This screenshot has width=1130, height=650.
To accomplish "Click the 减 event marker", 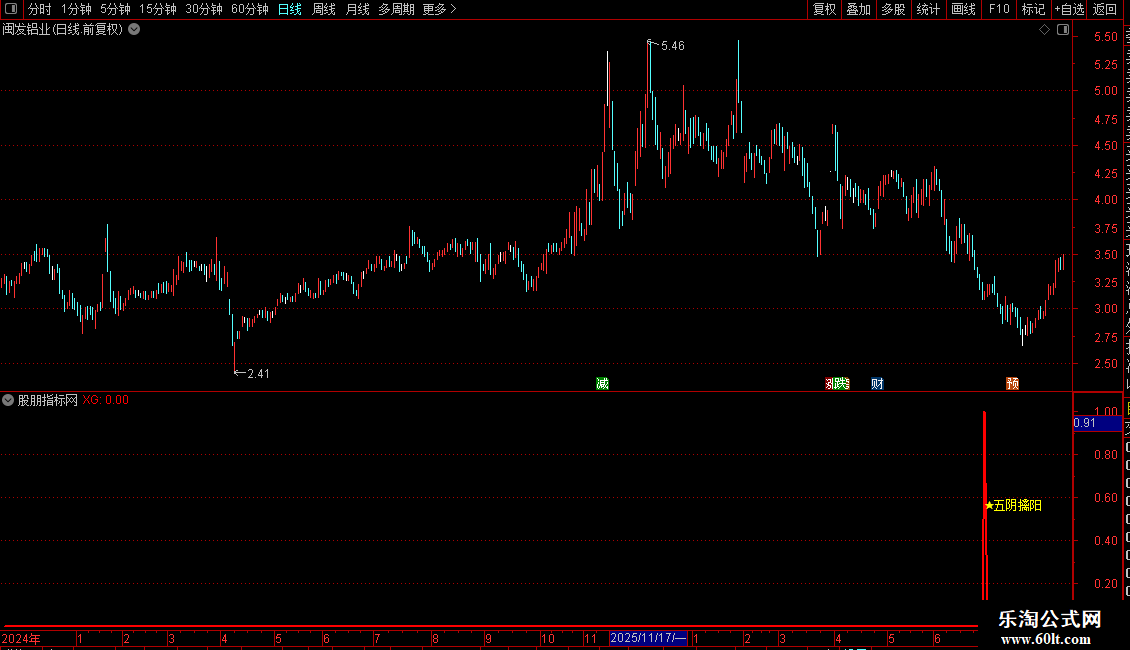I will (602, 383).
